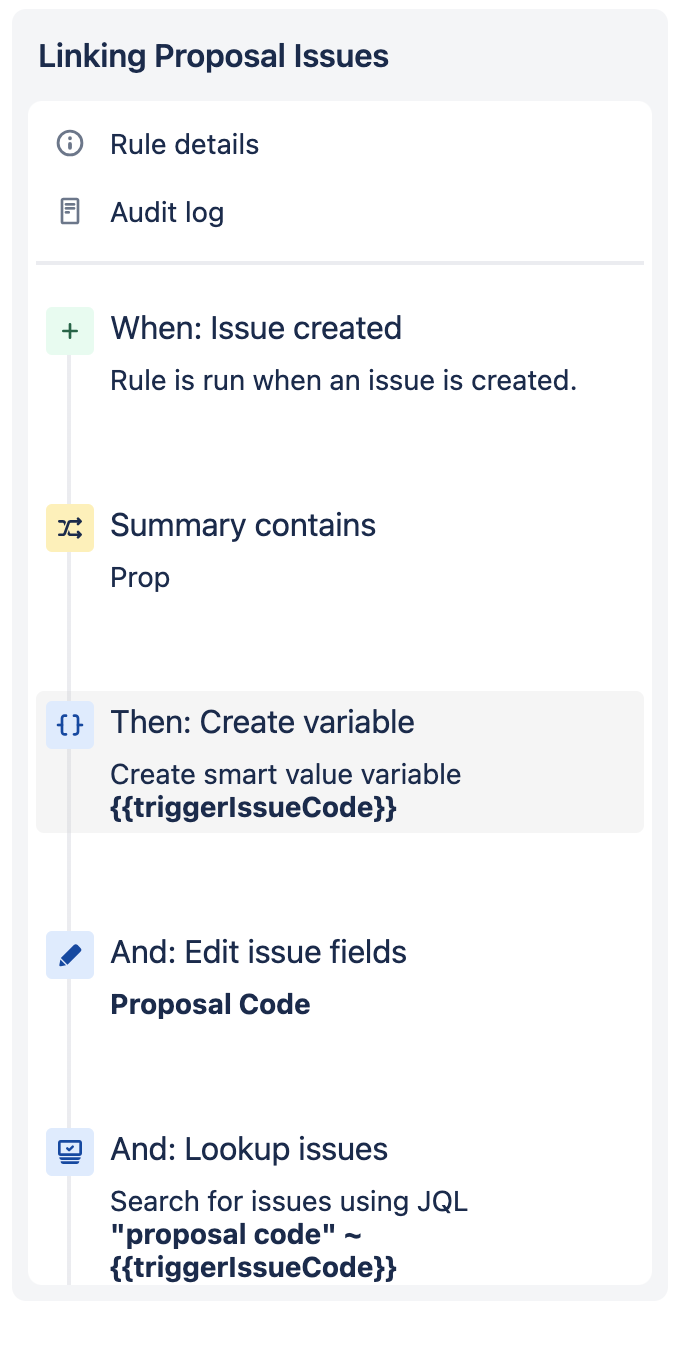Viewport: 696px width, 1364px height.
Task: Click the Linking Proposal Issues rule title
Action: [x=213, y=56]
